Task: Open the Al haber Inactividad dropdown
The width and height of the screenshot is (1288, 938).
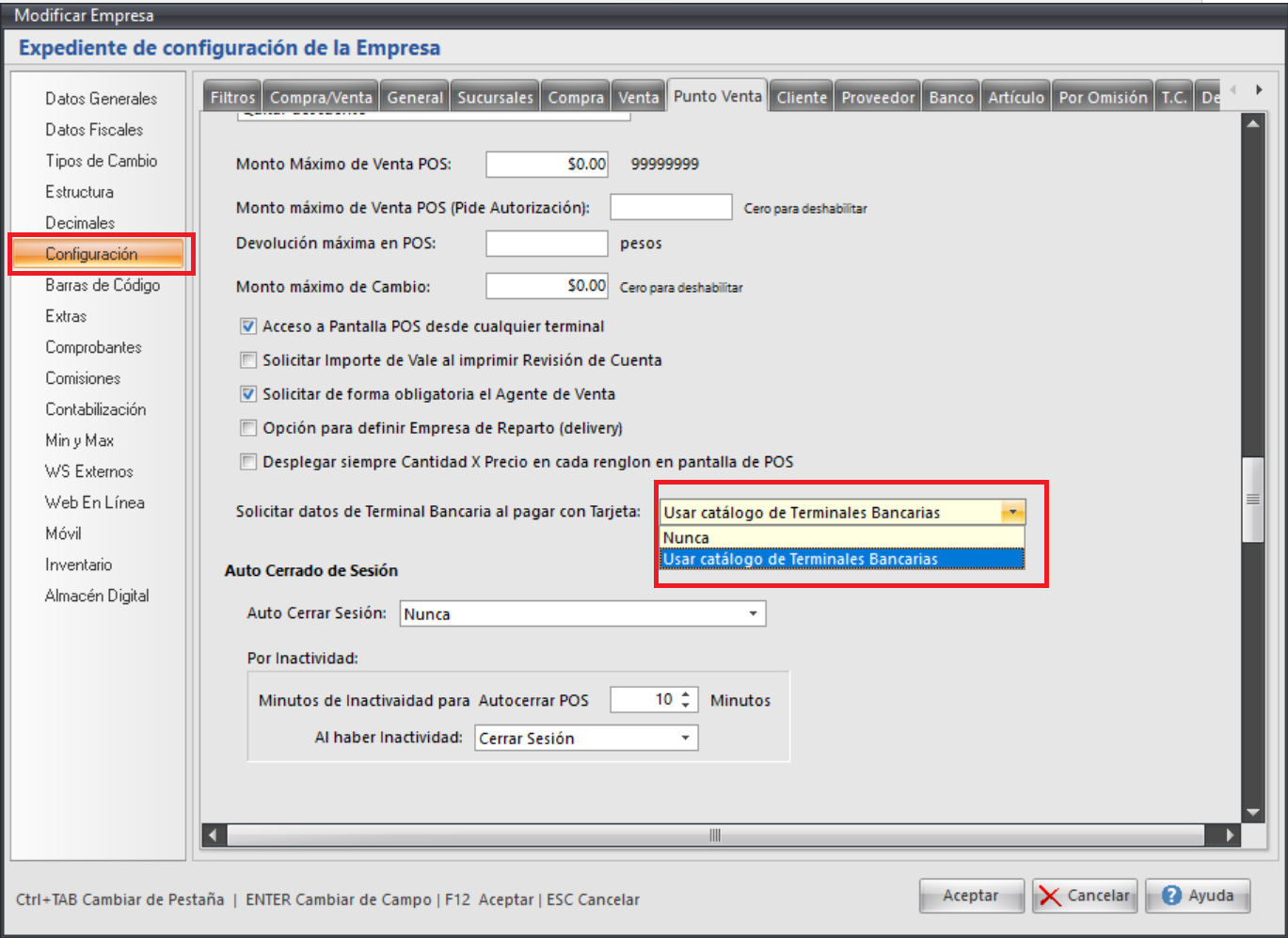Action: 686,739
